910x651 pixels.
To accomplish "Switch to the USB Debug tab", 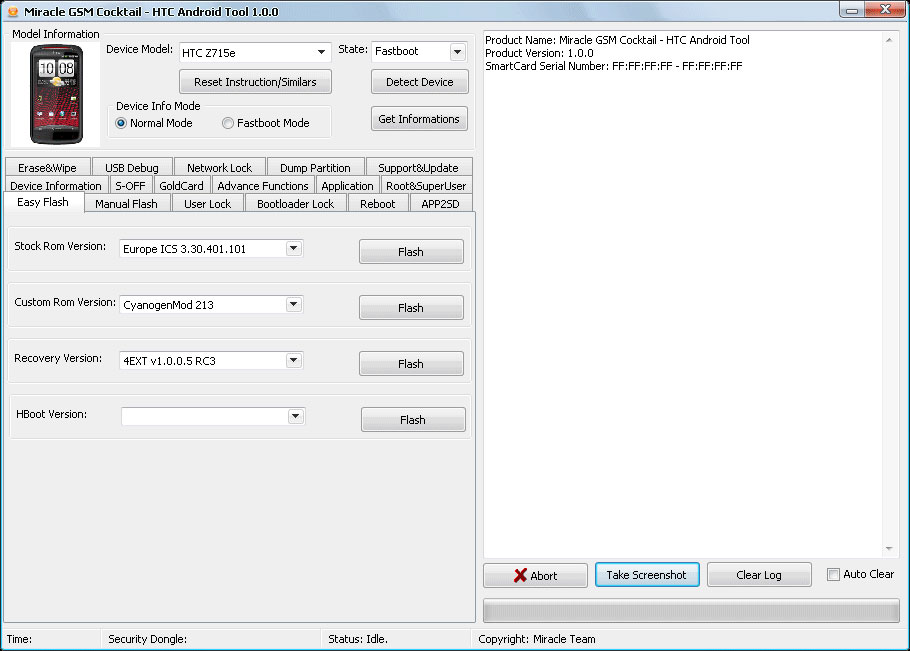I will click(132, 168).
